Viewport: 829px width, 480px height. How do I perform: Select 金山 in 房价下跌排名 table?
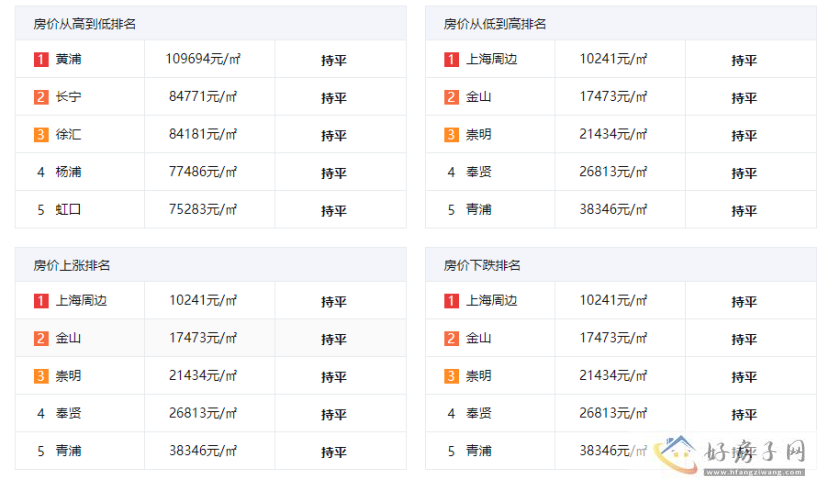click(x=478, y=338)
